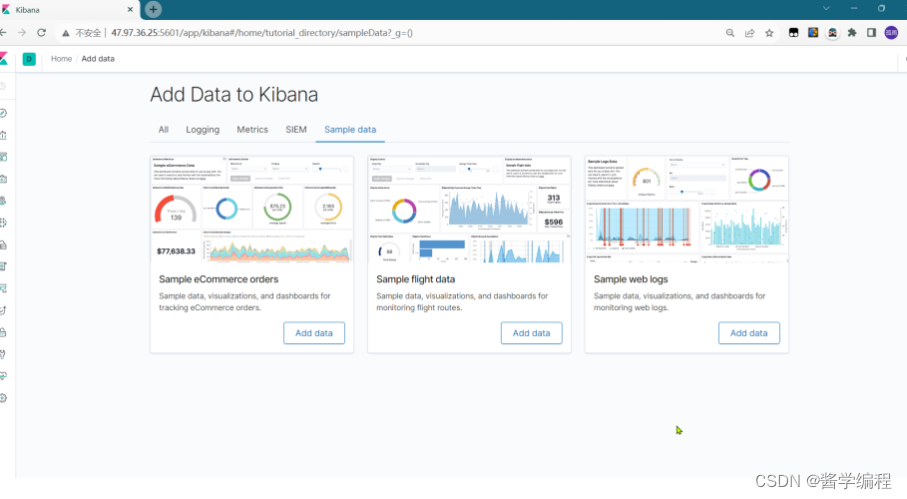The width and height of the screenshot is (907, 499).
Task: Click the Sample eCommerce orders title
Action: [219, 279]
